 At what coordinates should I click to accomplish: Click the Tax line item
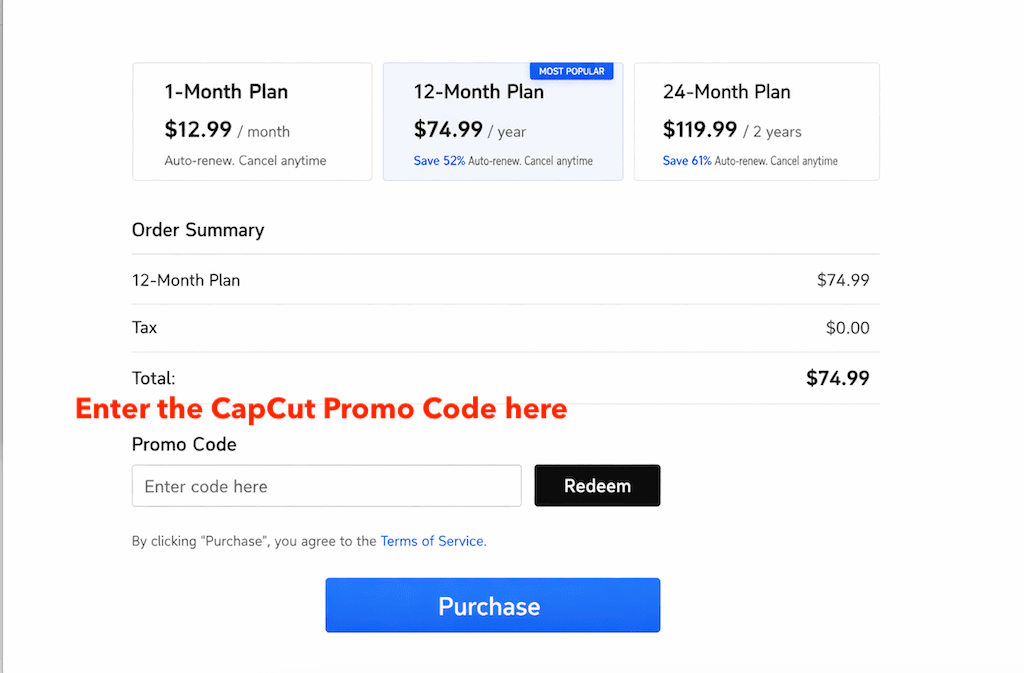pos(144,327)
